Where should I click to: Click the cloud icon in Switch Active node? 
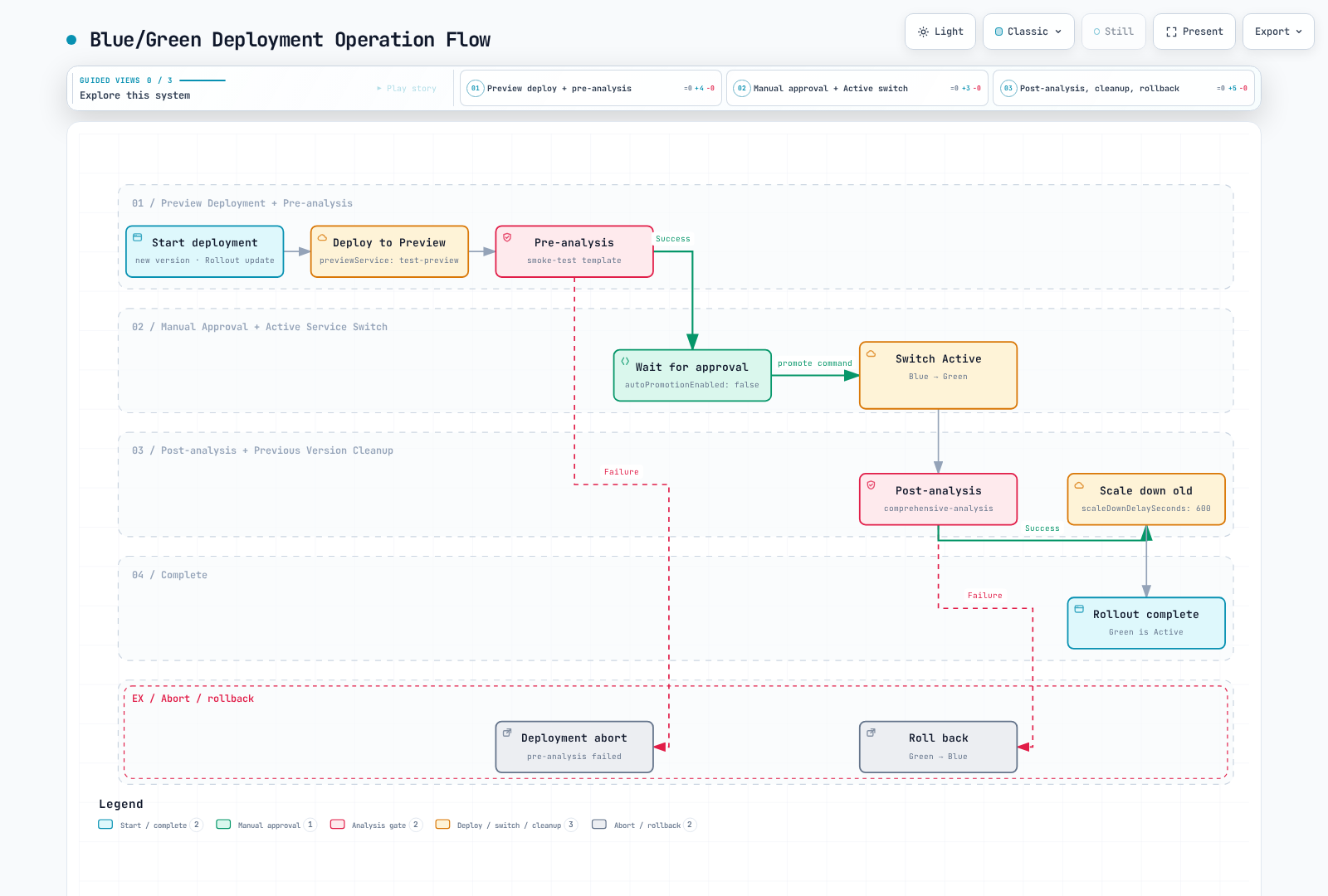(871, 353)
